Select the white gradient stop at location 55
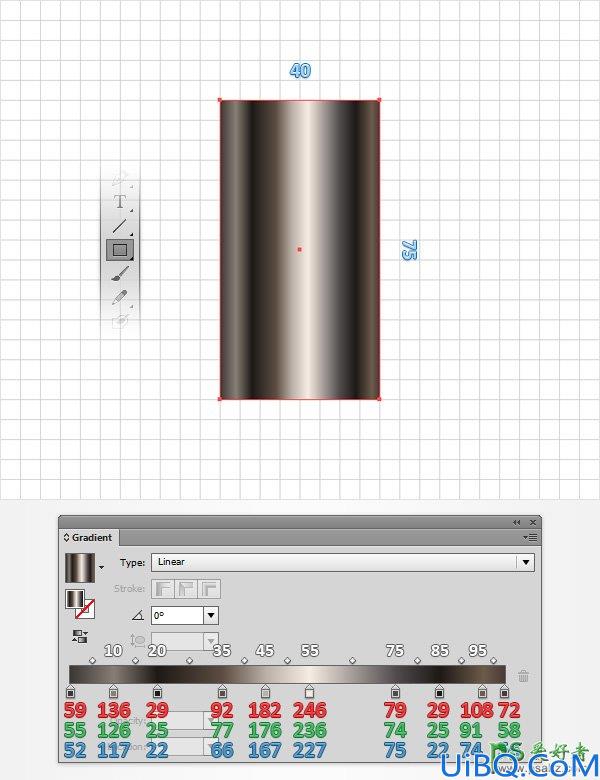Screen dimensions: 600x780 (309, 692)
